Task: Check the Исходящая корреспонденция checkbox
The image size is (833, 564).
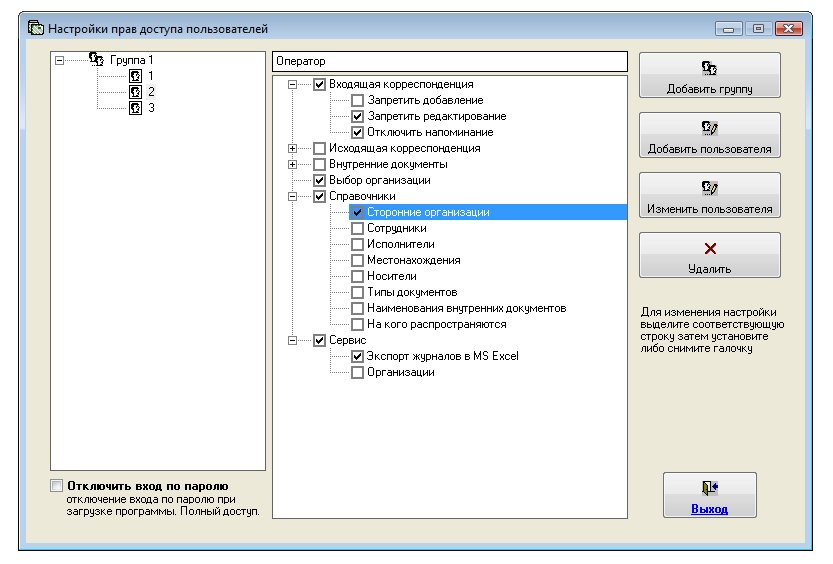Action: tap(319, 148)
